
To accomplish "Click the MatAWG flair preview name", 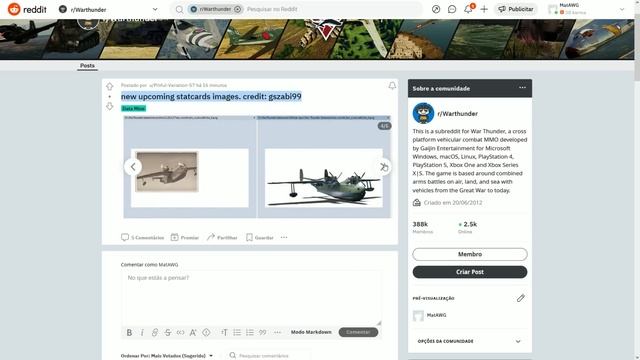I will point(436,315).
